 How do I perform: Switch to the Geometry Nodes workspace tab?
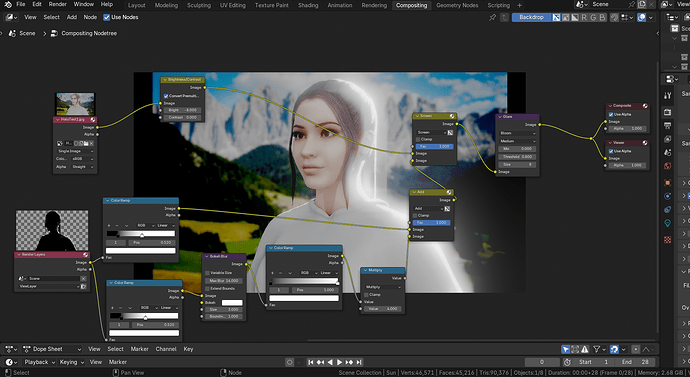(x=457, y=5)
